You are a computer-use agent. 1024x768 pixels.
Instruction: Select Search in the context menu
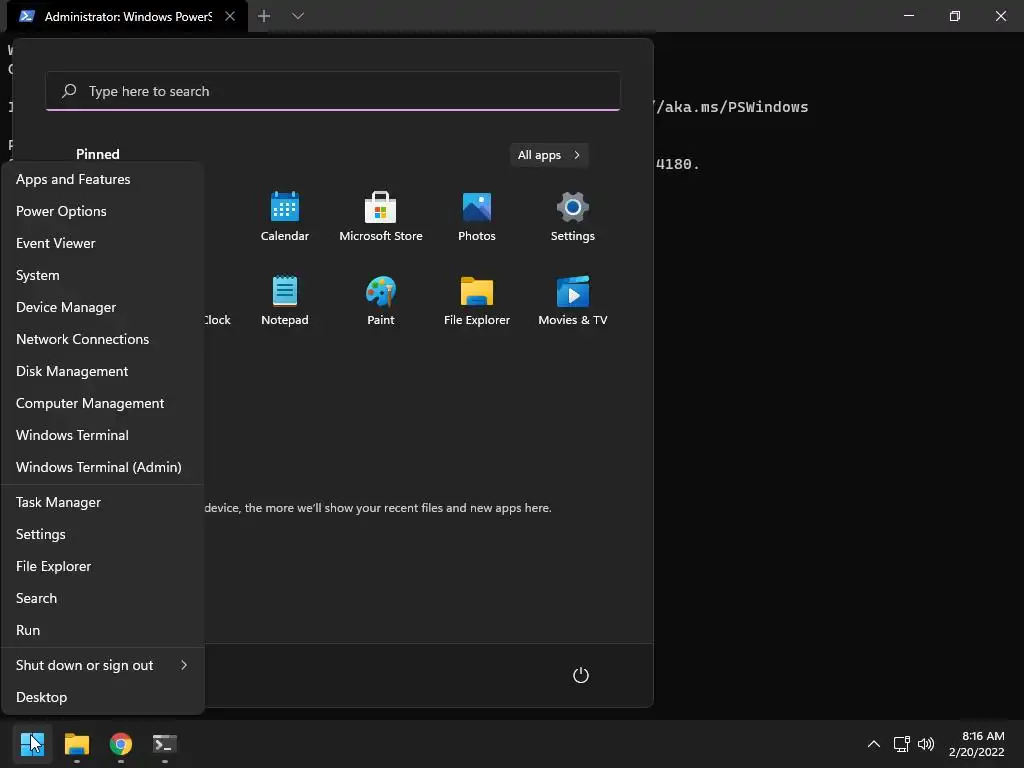[x=103, y=598]
